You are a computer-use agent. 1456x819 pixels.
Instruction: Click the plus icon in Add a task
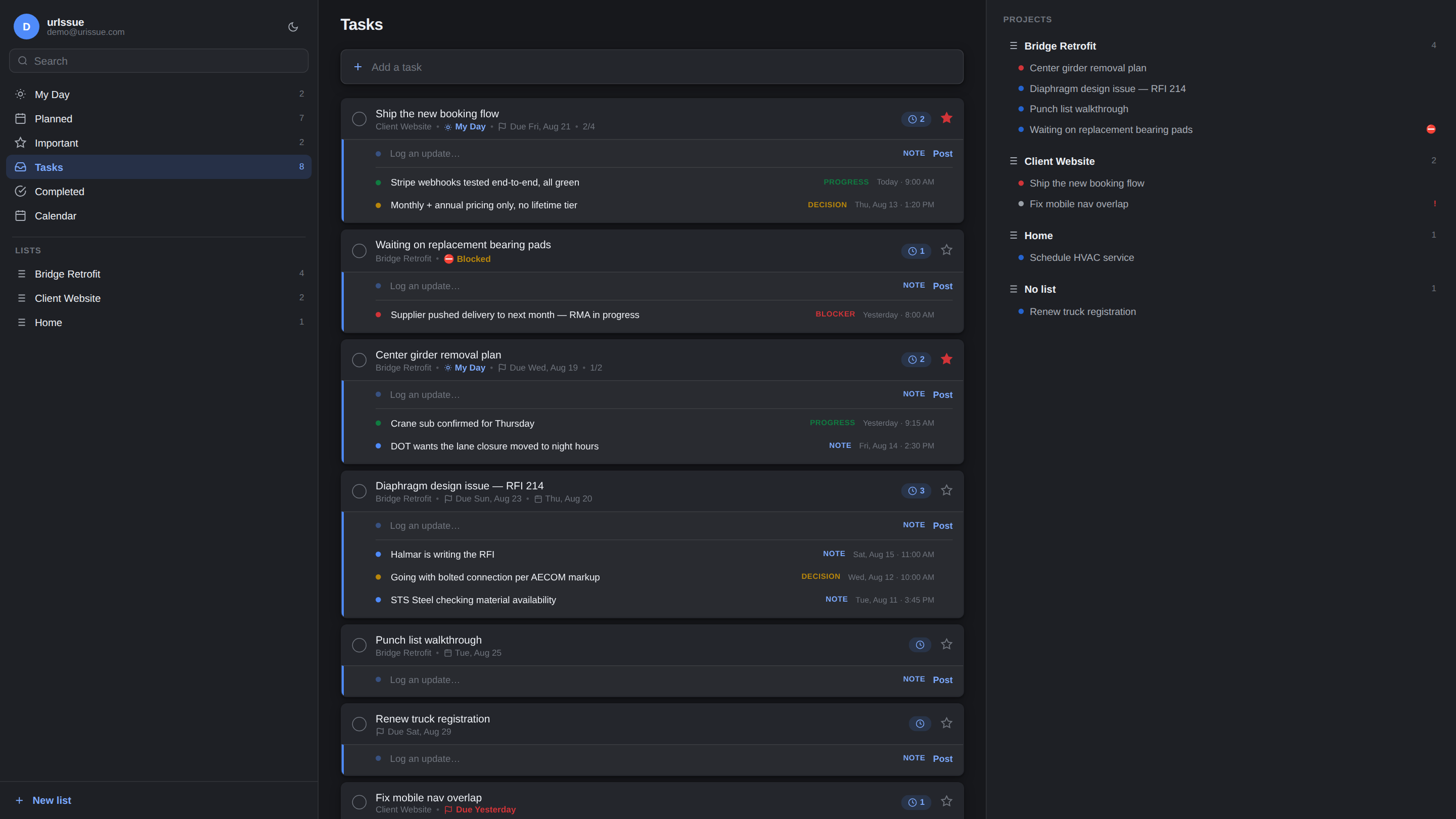pyautogui.click(x=358, y=67)
